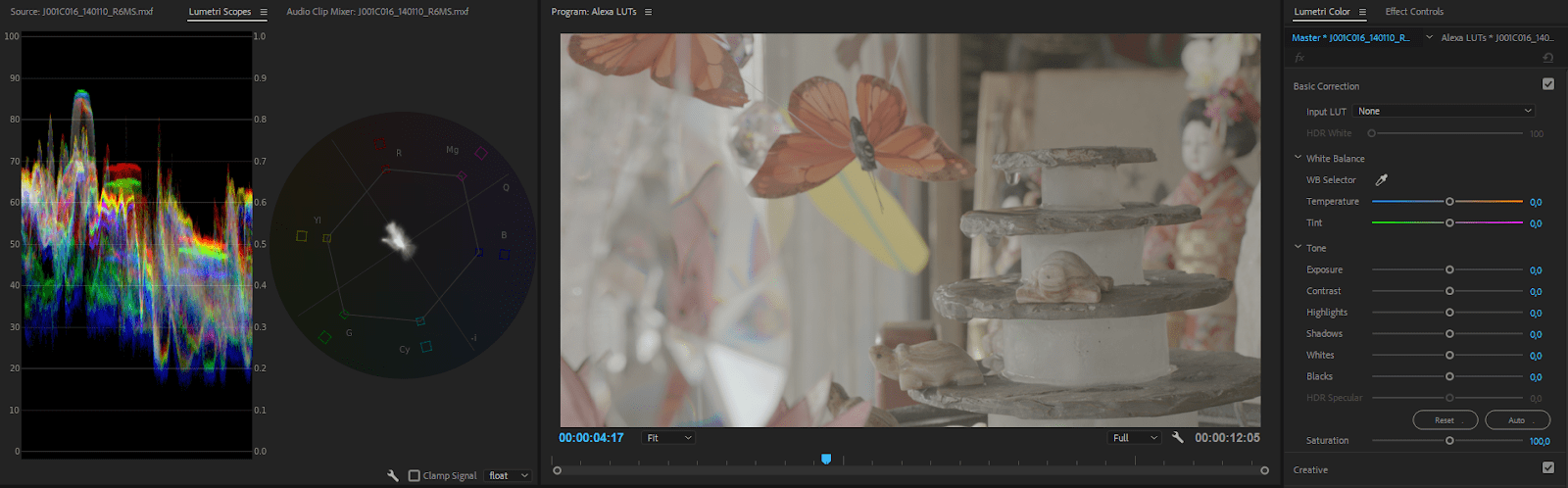
Task: Collapse the Tone section
Action: (1298, 247)
